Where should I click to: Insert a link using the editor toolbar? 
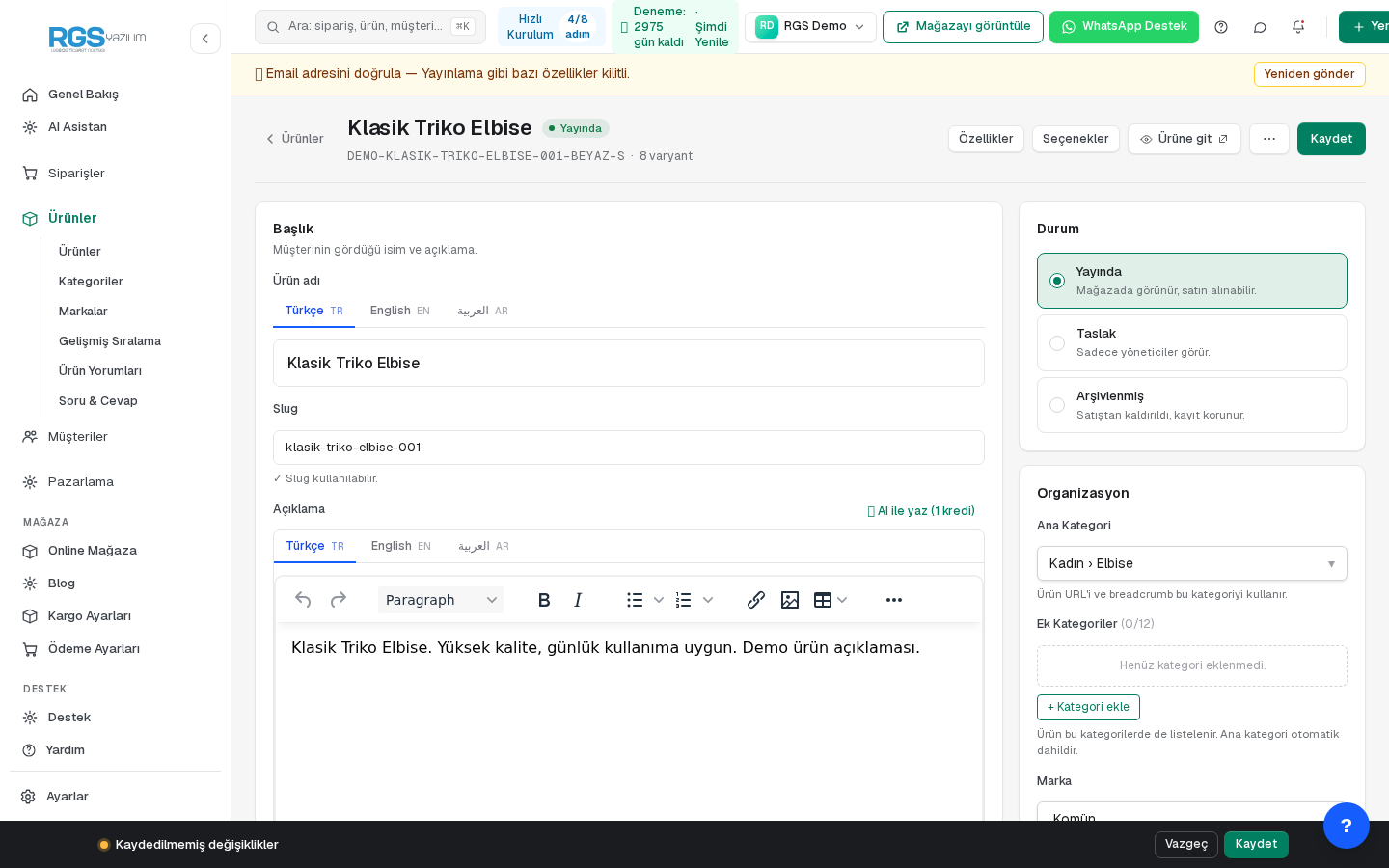point(756,600)
